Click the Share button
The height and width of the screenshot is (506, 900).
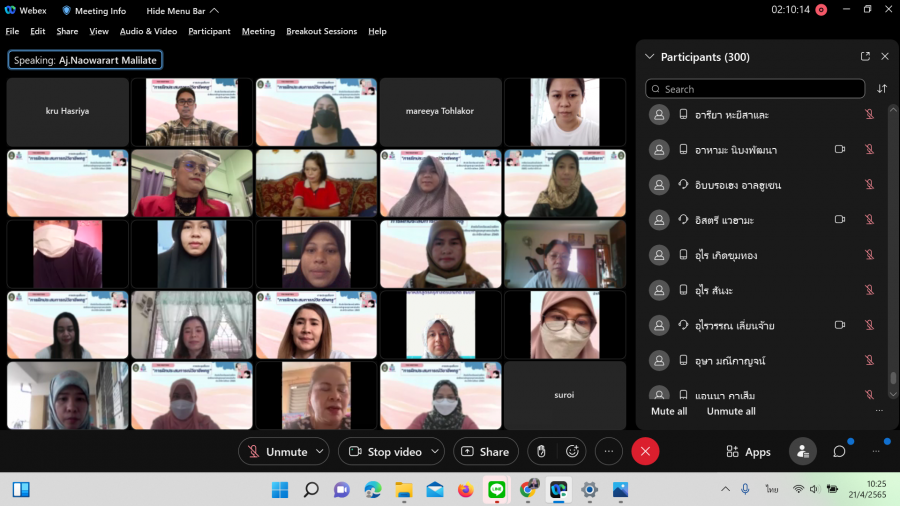486,452
